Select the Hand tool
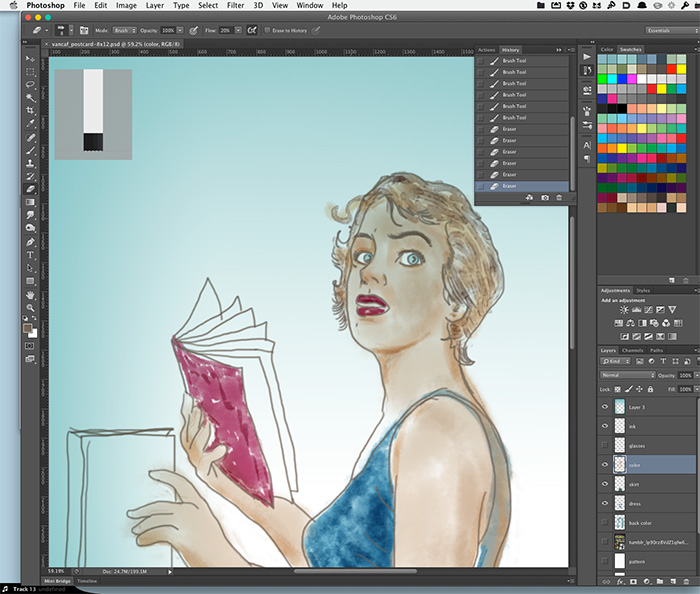This screenshot has height=594, width=700. [x=30, y=295]
